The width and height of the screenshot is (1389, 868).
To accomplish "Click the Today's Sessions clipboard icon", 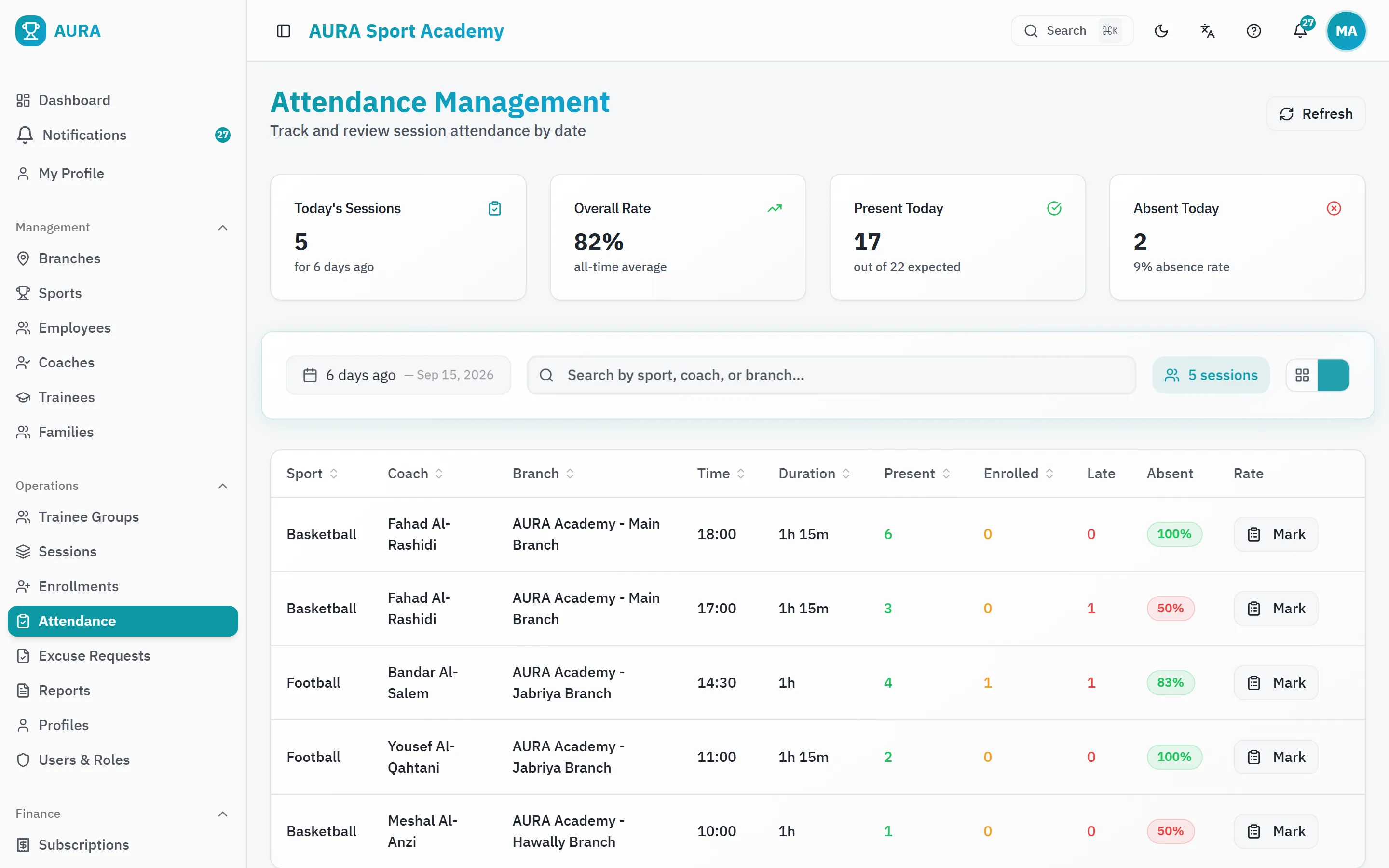I will point(495,208).
